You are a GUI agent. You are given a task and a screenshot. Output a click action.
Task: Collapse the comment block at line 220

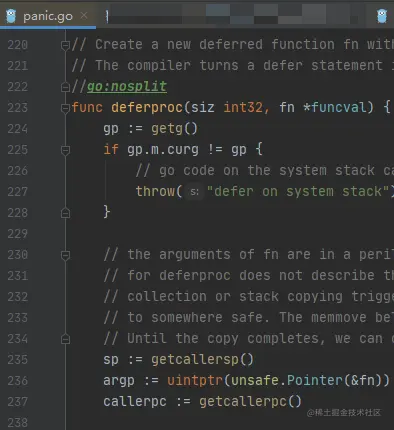click(65, 45)
